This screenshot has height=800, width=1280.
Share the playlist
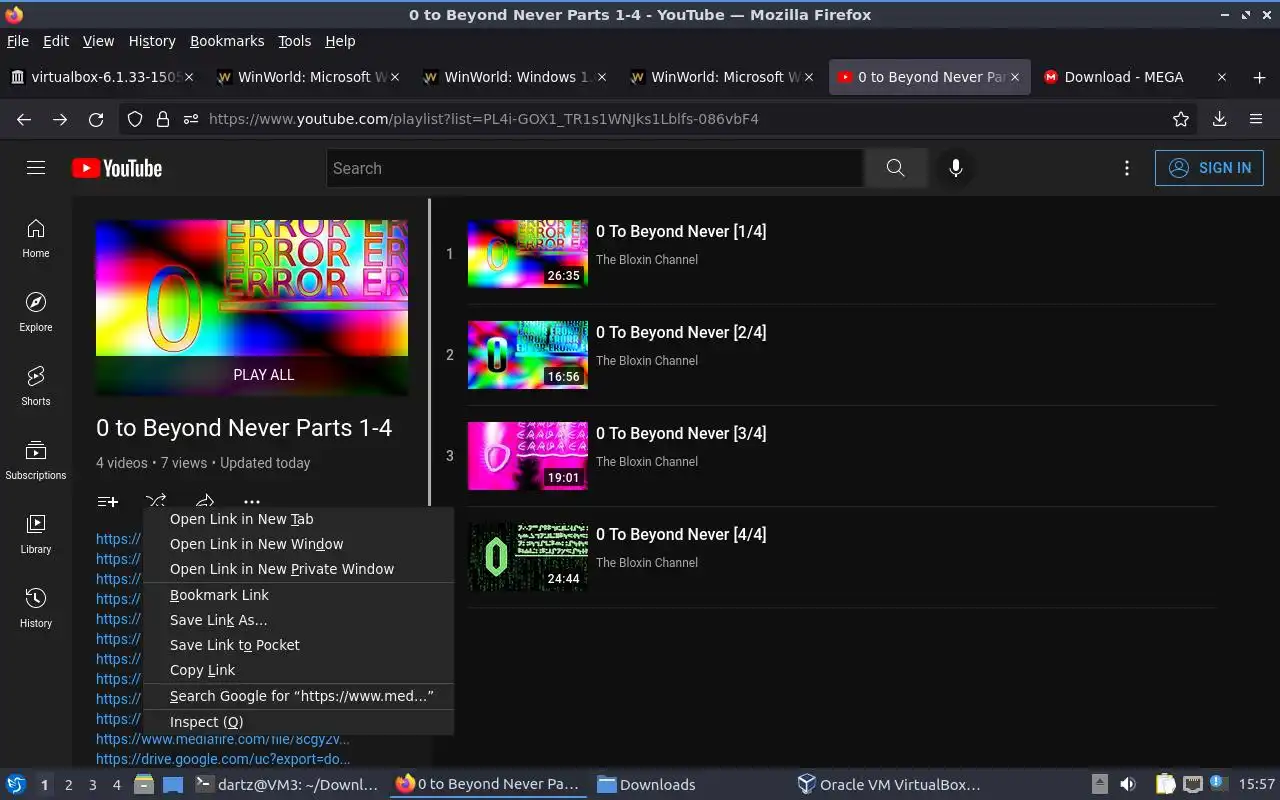[204, 501]
